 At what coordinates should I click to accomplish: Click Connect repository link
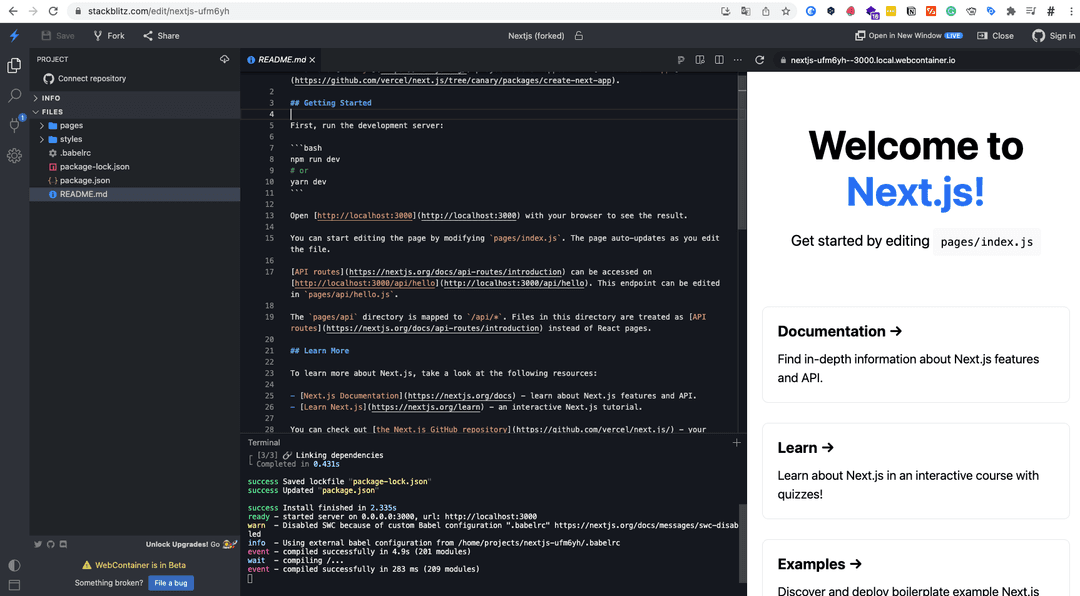point(91,78)
